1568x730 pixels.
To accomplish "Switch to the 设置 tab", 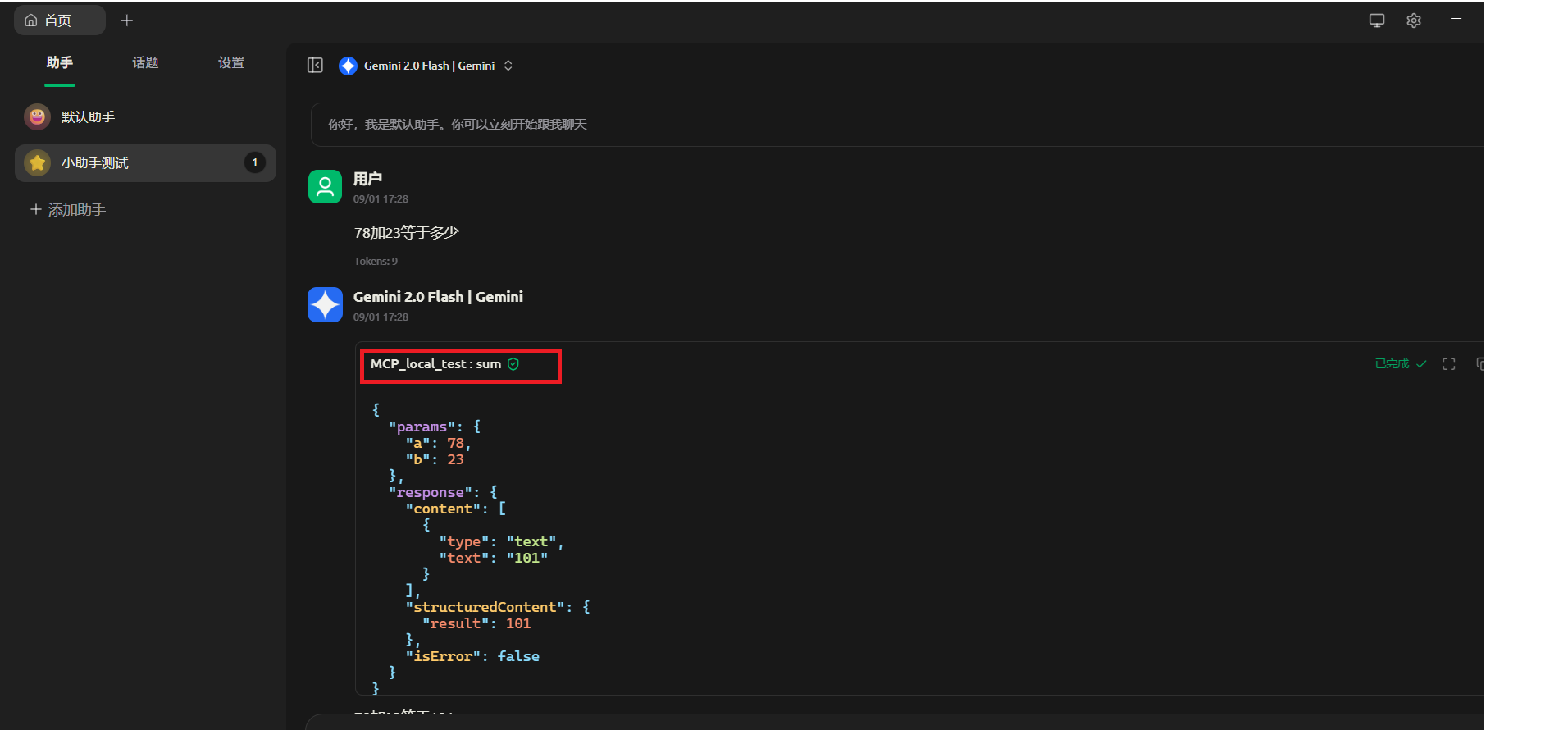I will pos(231,62).
